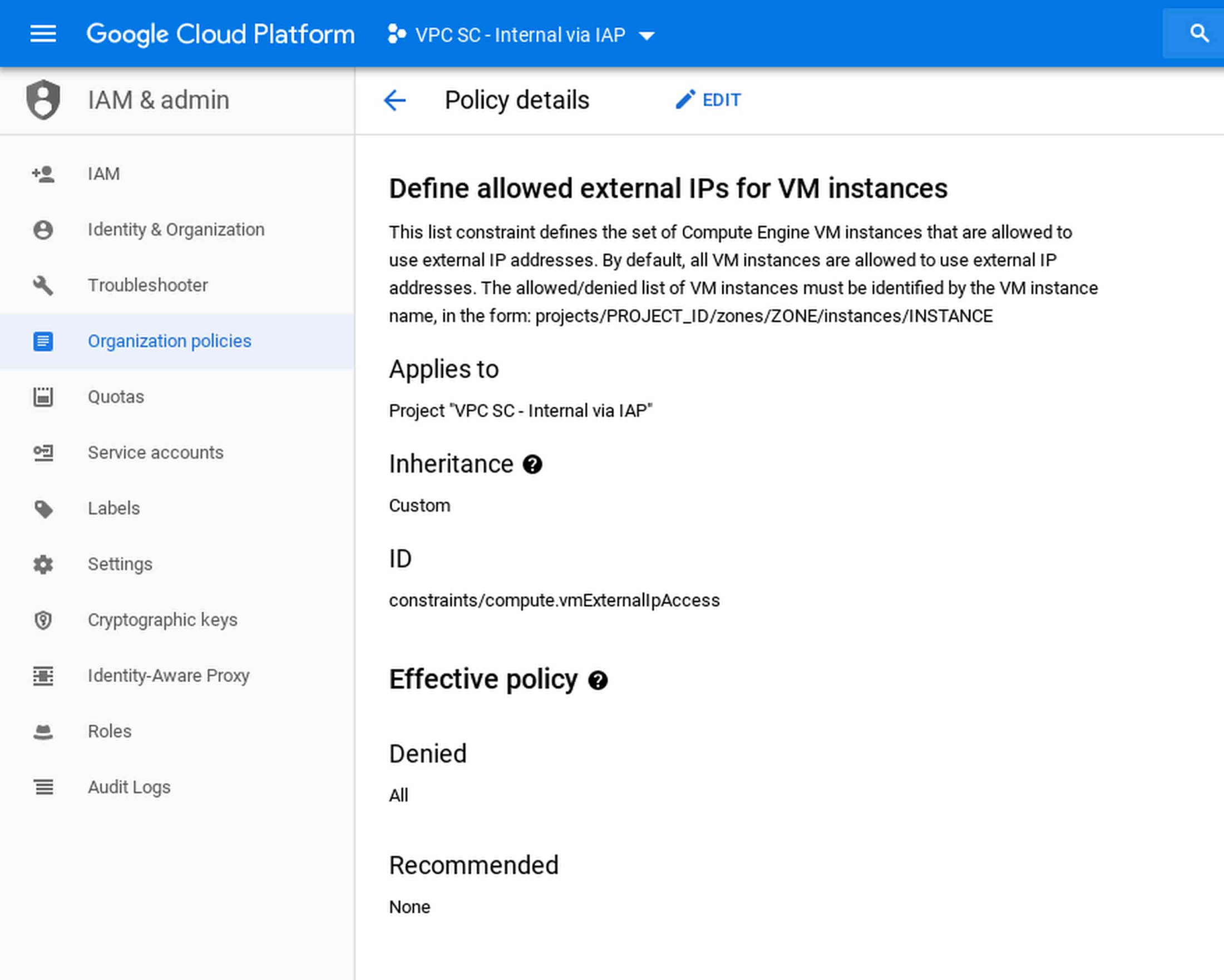Viewport: 1224px width, 980px height.
Task: Open Quotas page
Action: [177, 397]
